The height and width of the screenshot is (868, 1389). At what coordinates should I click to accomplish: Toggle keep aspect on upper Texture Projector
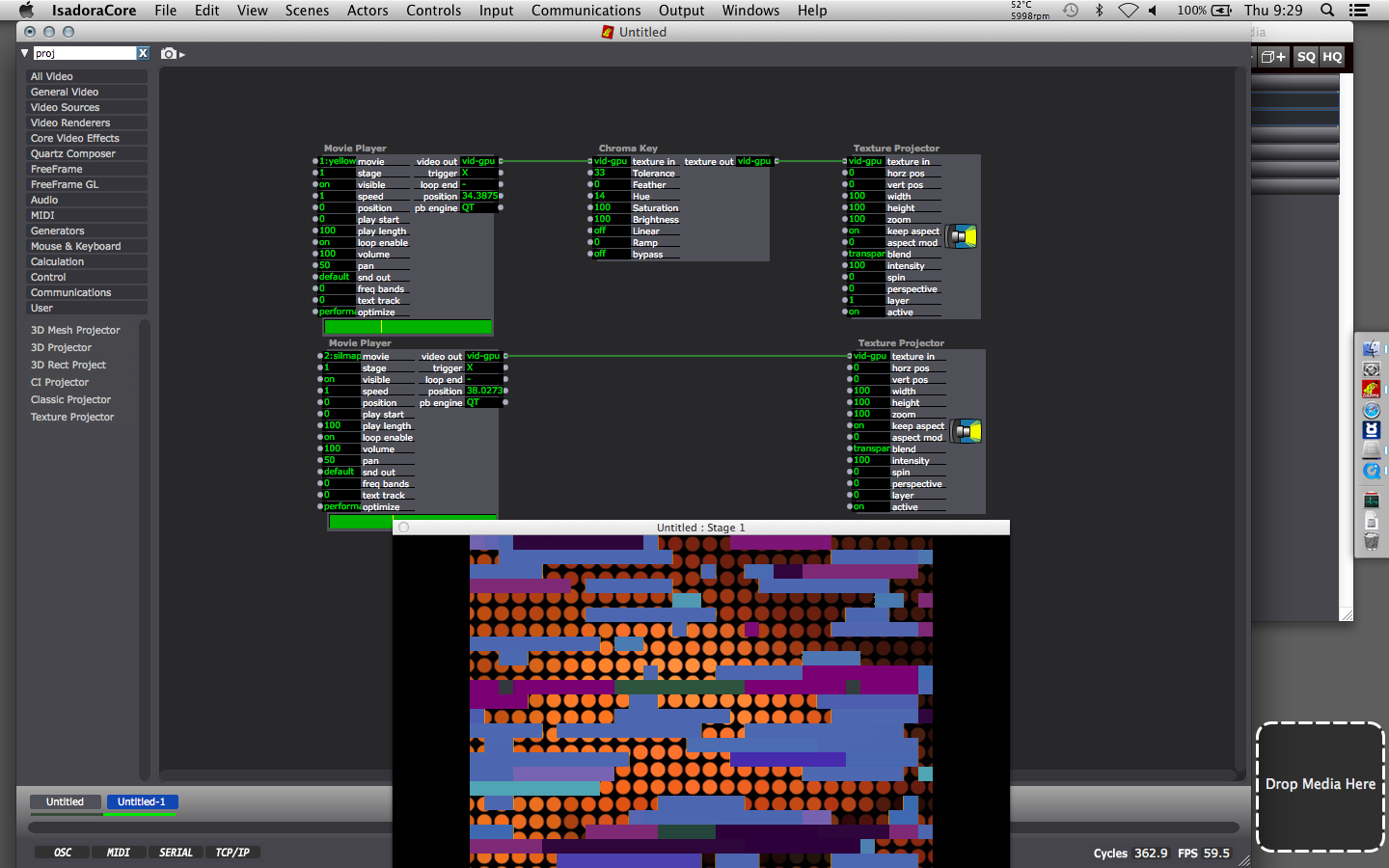click(866, 231)
